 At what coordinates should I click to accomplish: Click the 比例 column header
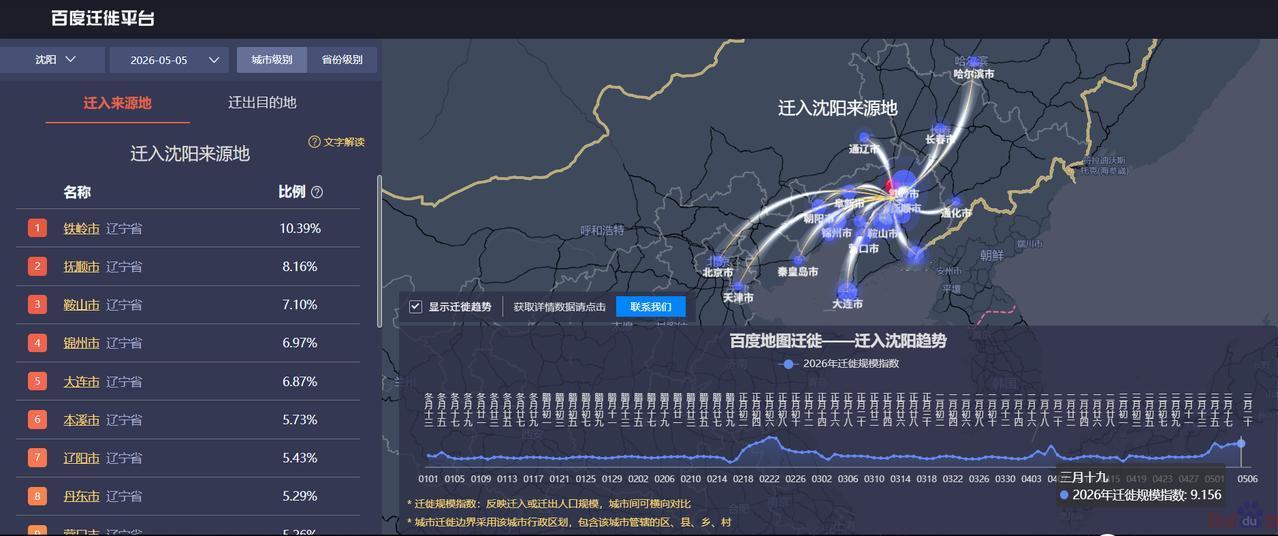(x=292, y=192)
